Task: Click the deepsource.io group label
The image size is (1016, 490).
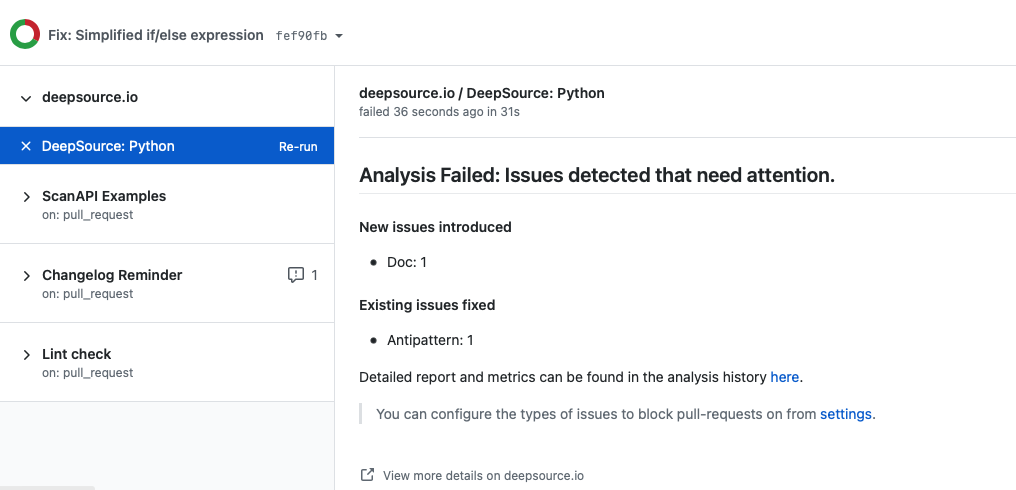Action: (x=90, y=97)
